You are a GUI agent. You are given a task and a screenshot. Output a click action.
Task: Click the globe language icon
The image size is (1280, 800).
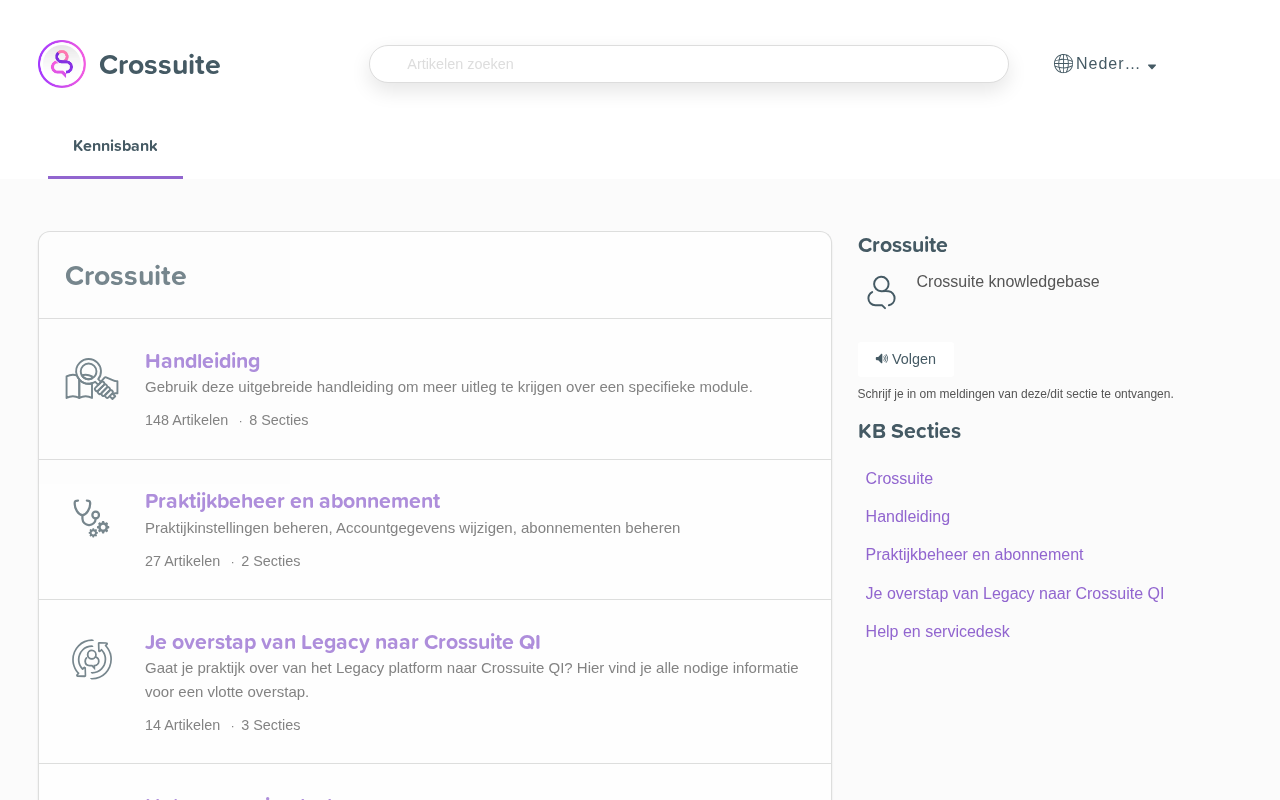[1063, 64]
